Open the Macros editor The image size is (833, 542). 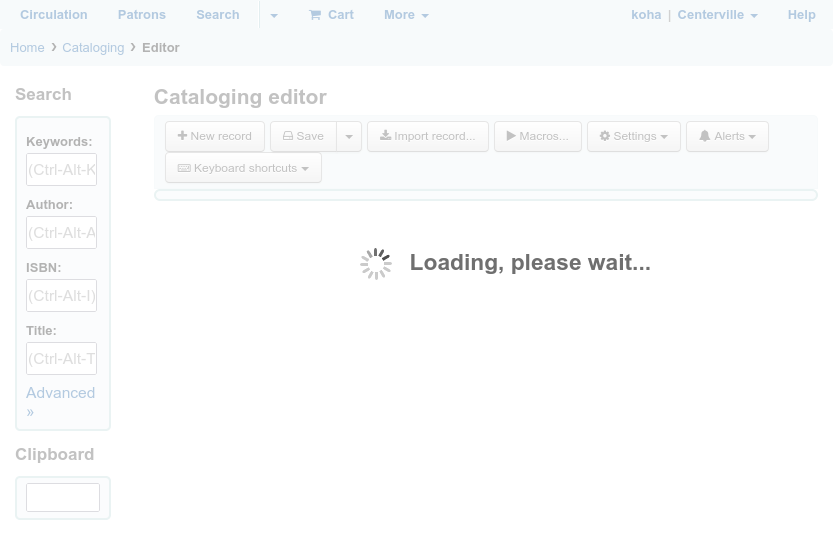coord(537,136)
